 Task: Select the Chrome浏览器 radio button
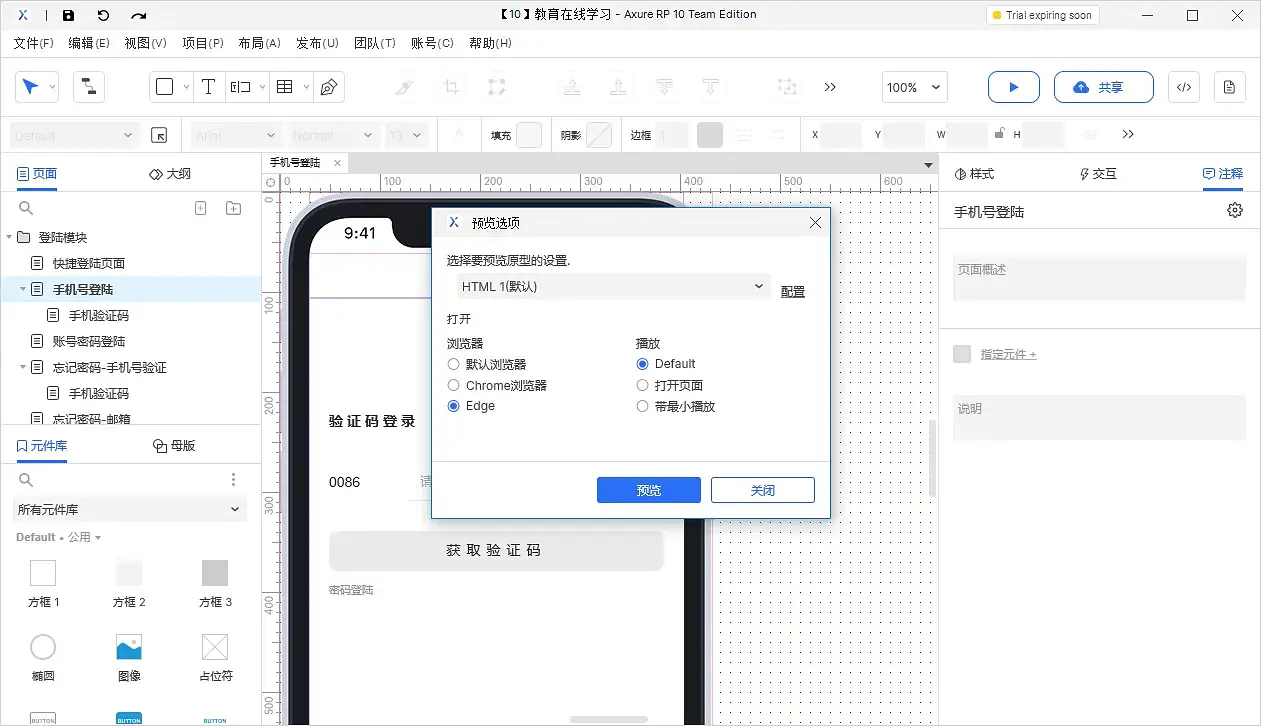point(452,385)
